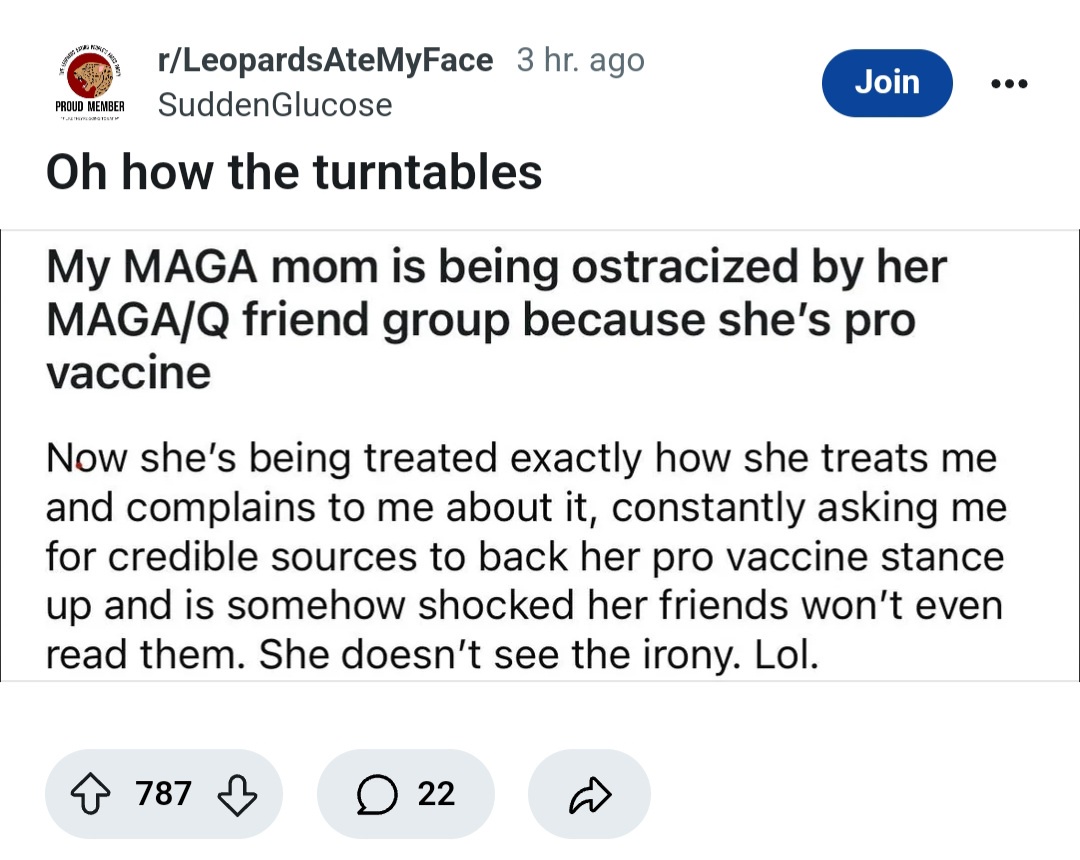Click the 'PROUD MEMBER' badge text

(90, 107)
